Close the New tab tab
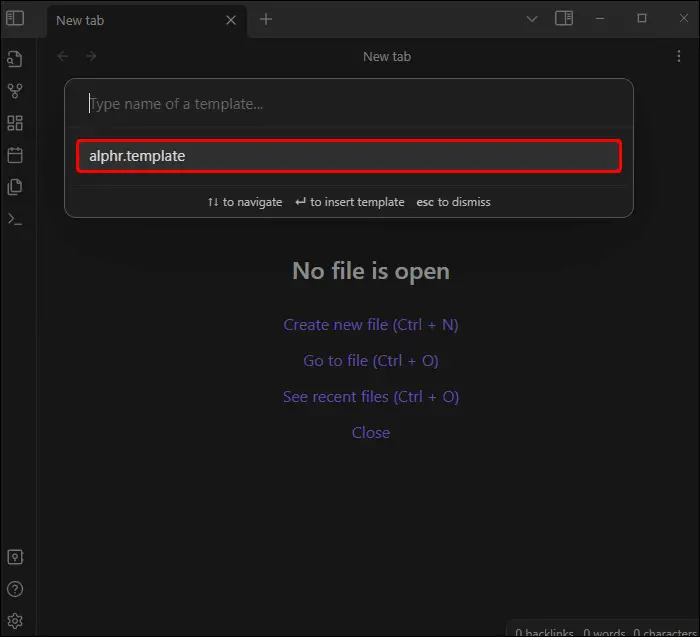This screenshot has width=700, height=637. tap(231, 20)
